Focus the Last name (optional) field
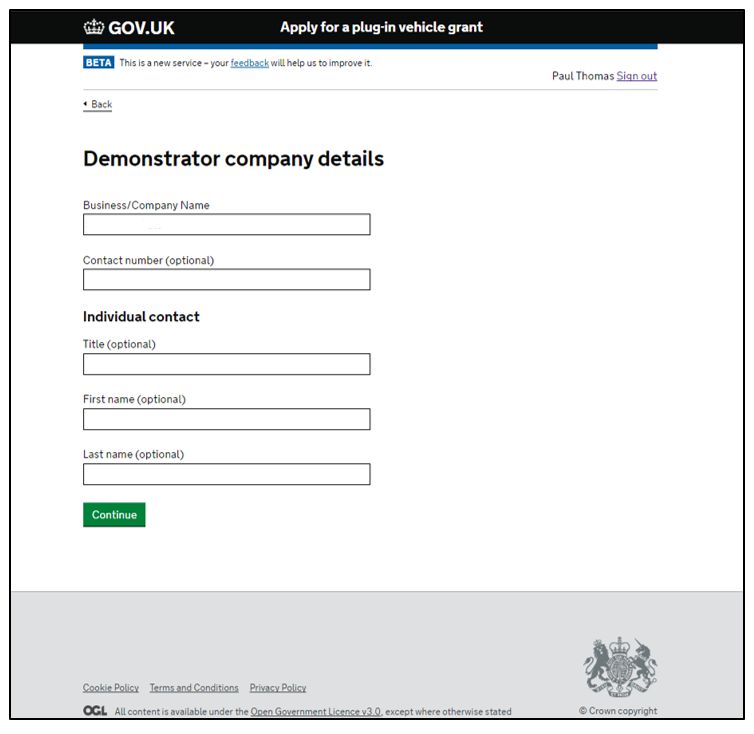754x734 pixels. (226, 474)
